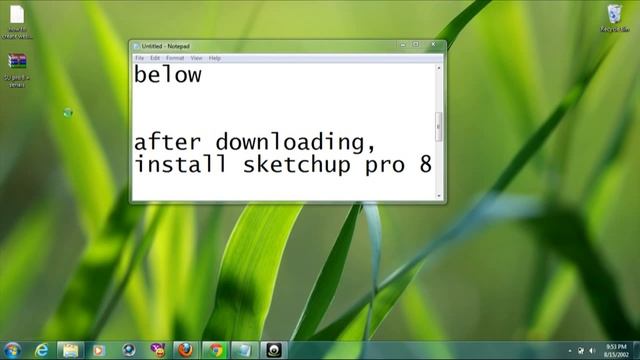Select the text document desktop icon
This screenshot has height=360, width=640.
tap(17, 22)
